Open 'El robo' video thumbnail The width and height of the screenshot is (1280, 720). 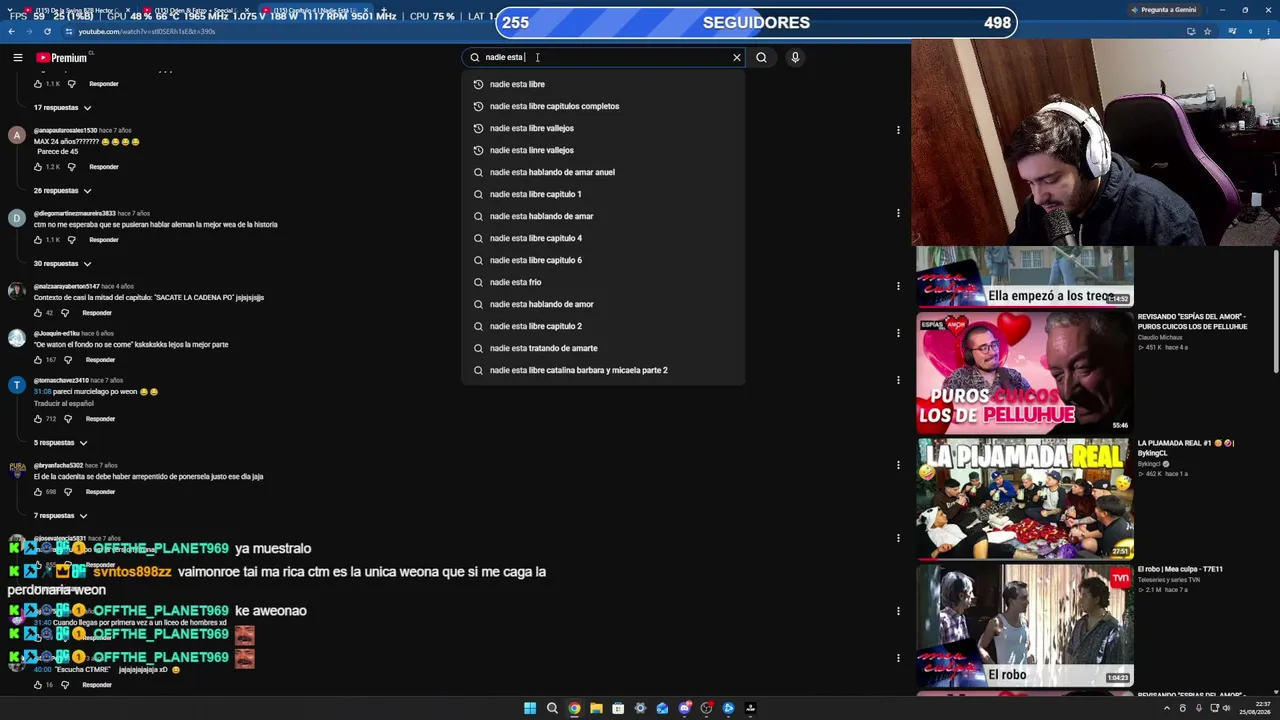pyautogui.click(x=1025, y=625)
